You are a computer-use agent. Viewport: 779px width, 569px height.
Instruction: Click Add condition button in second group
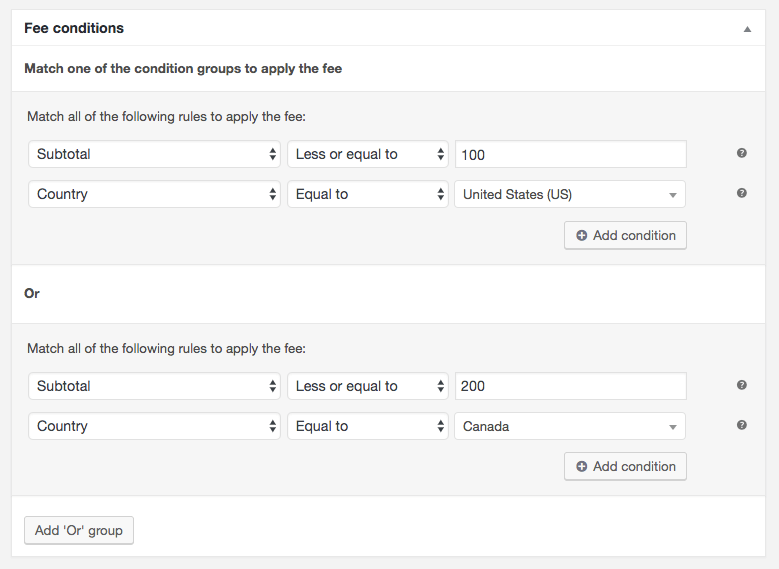click(625, 467)
